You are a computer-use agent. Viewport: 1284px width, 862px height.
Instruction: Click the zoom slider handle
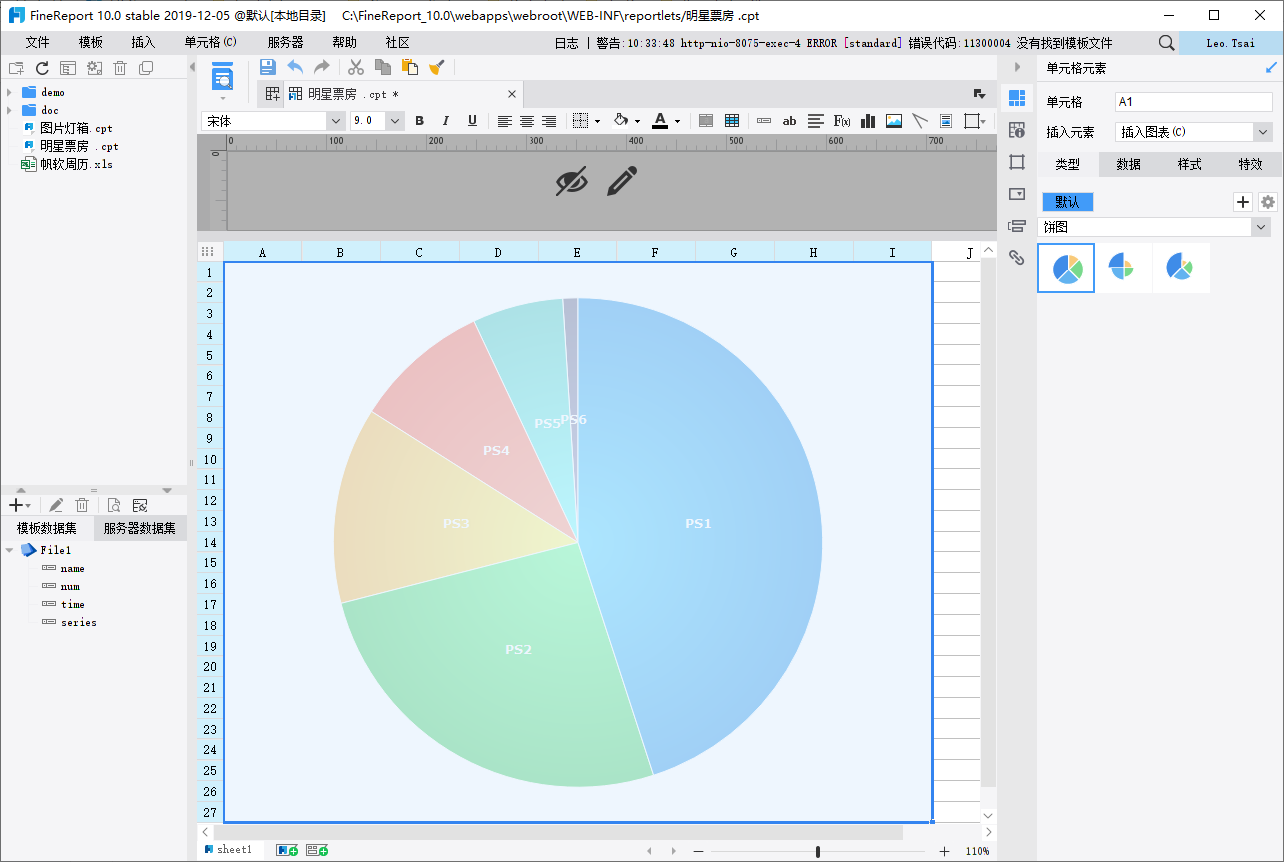(x=818, y=851)
